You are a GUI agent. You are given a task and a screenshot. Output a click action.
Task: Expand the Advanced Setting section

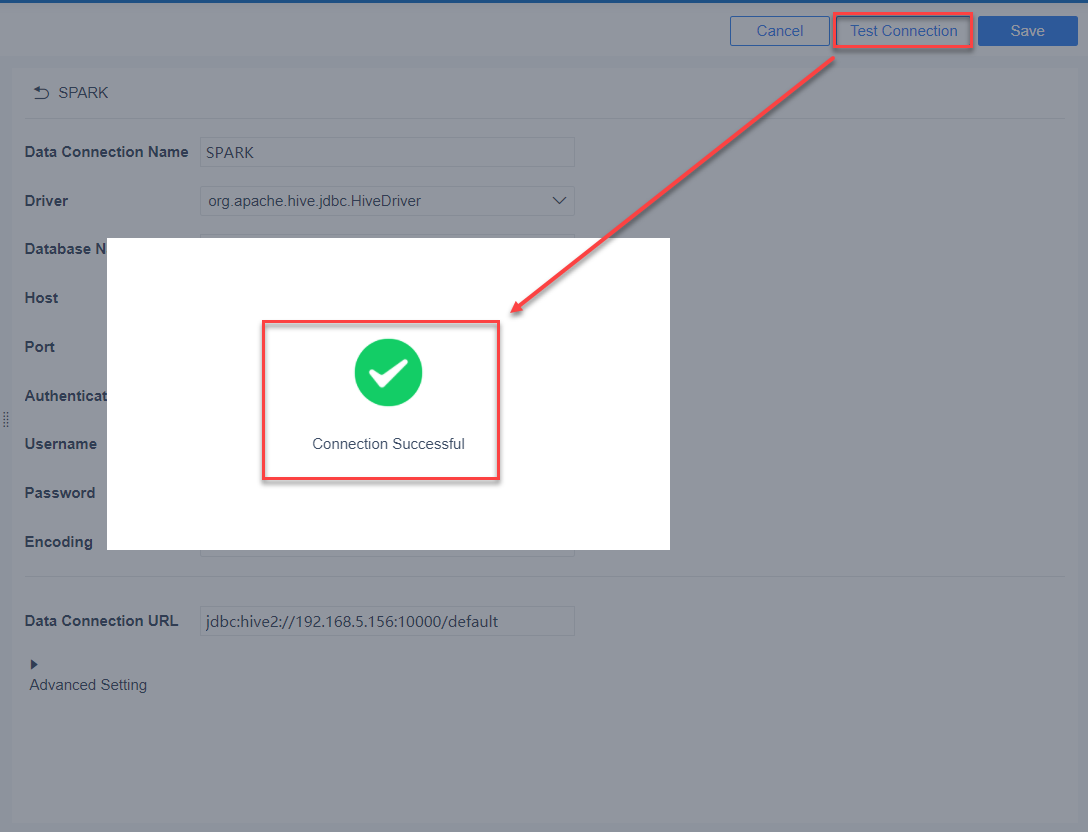[33, 663]
